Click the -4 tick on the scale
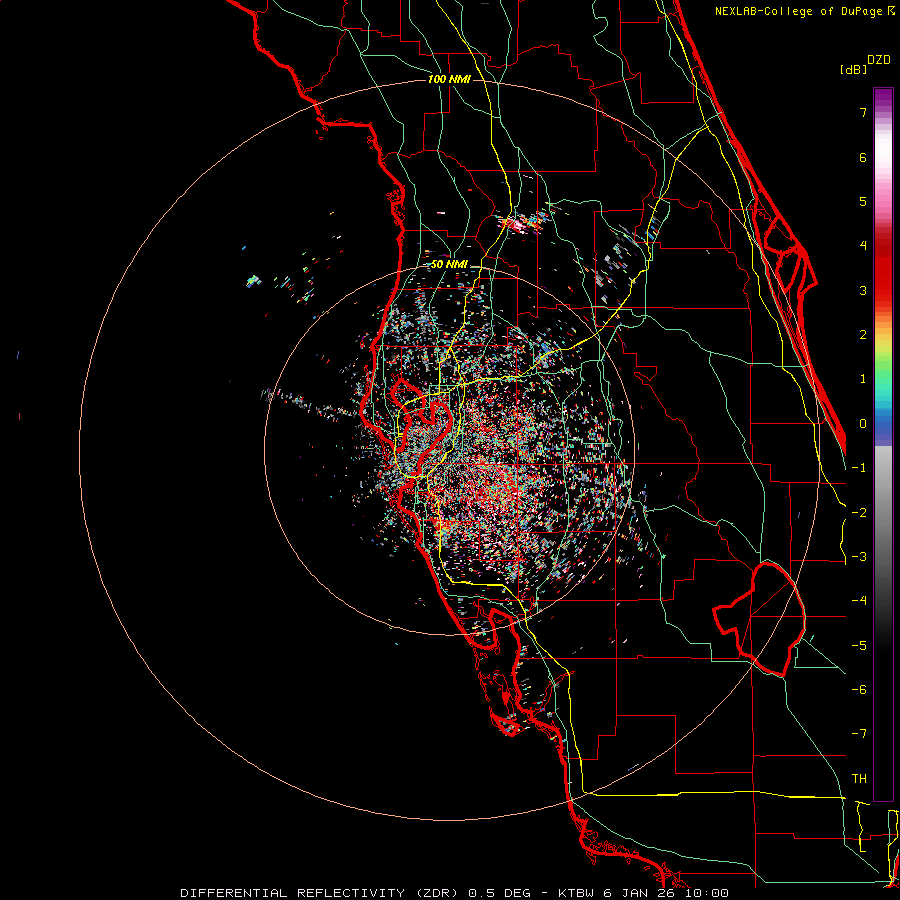The image size is (900, 900). [x=859, y=601]
